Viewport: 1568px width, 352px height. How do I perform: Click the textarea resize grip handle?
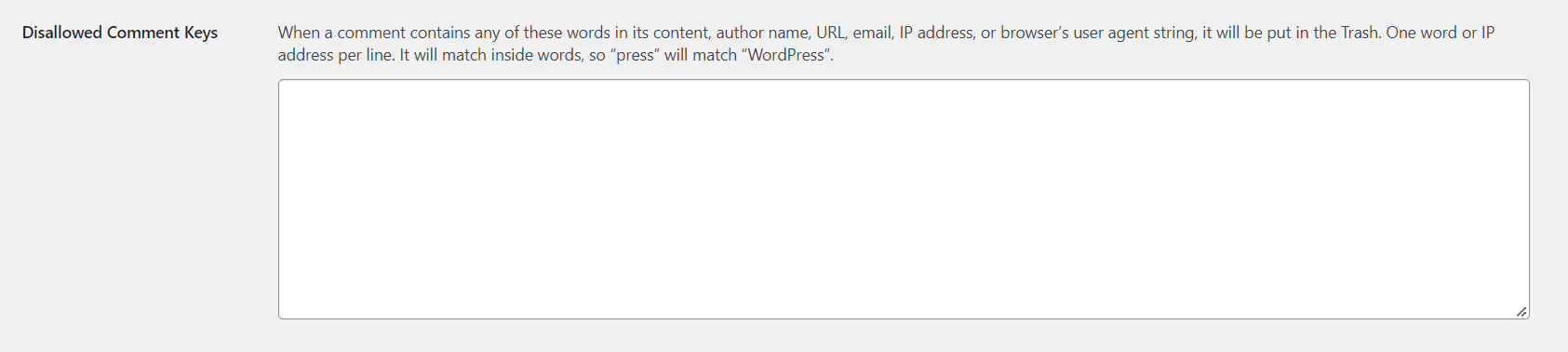1521,311
